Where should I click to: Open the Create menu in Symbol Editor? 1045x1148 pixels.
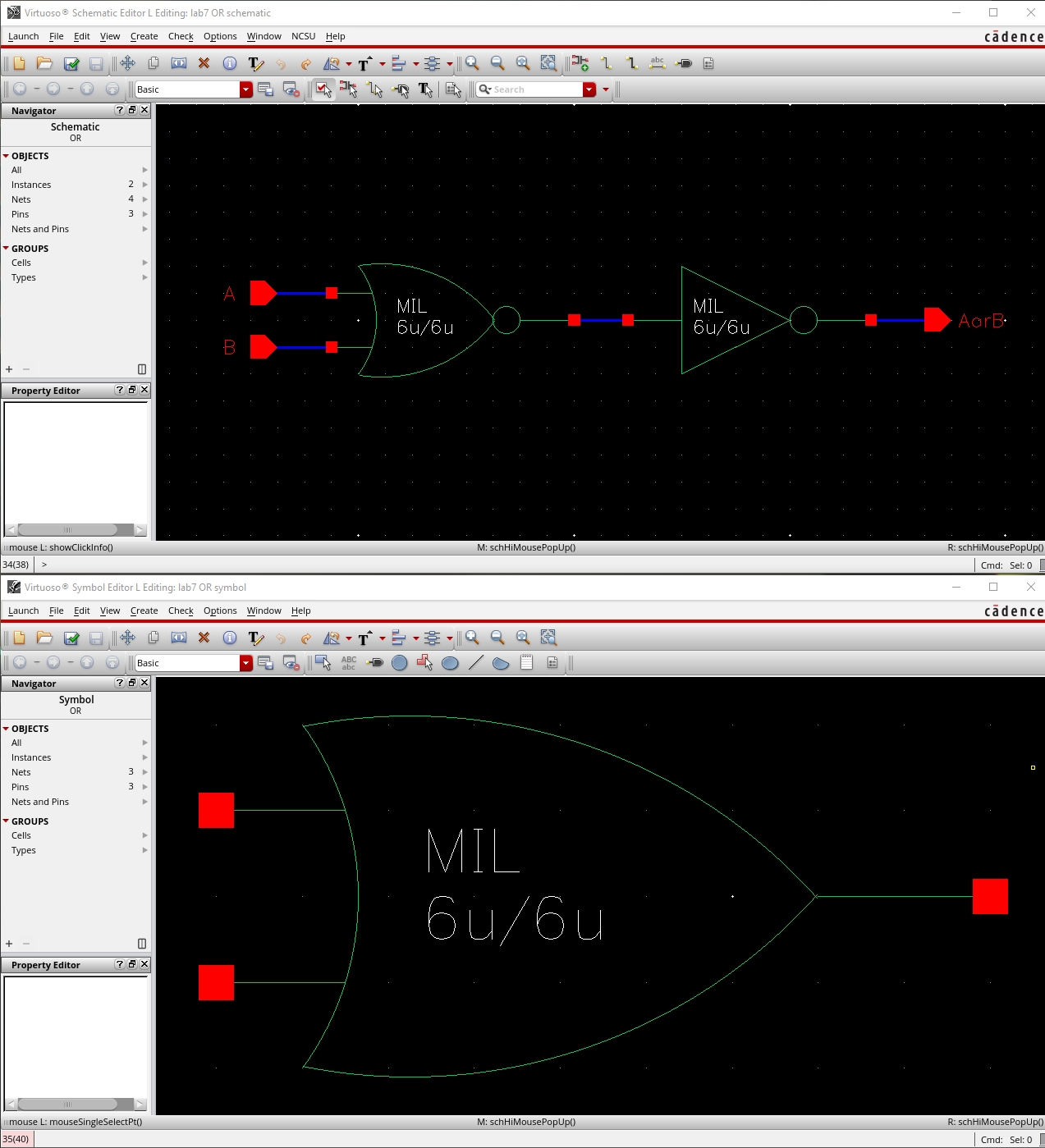point(144,611)
